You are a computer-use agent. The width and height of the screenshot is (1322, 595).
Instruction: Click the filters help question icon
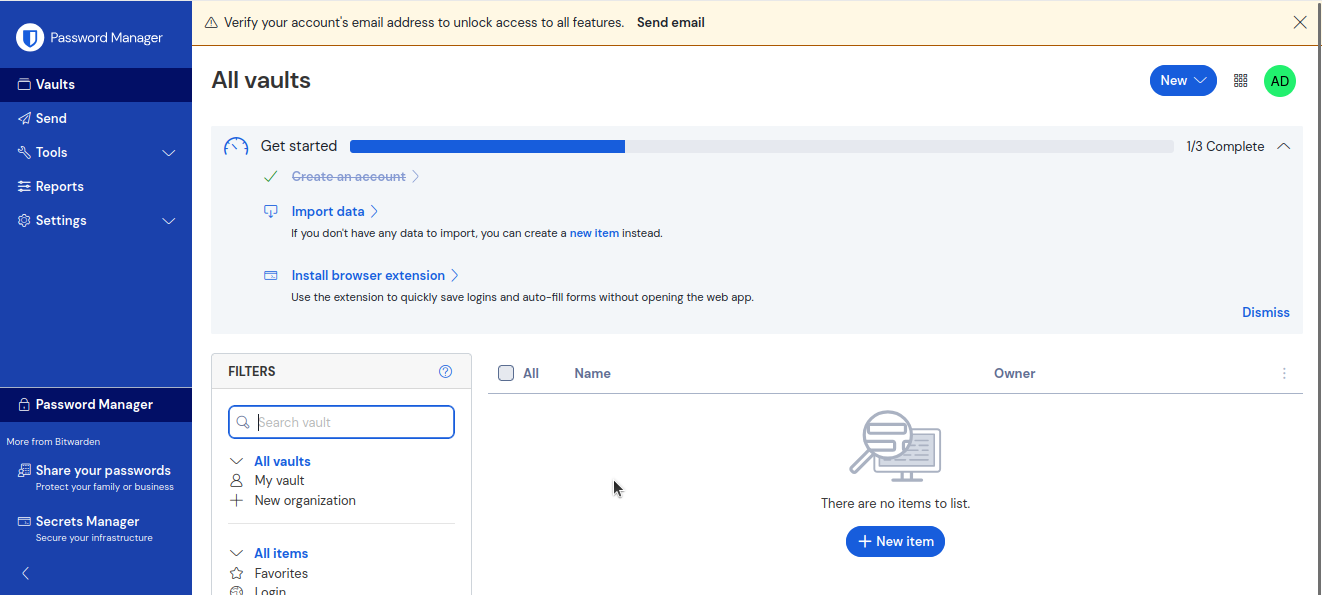coord(445,372)
